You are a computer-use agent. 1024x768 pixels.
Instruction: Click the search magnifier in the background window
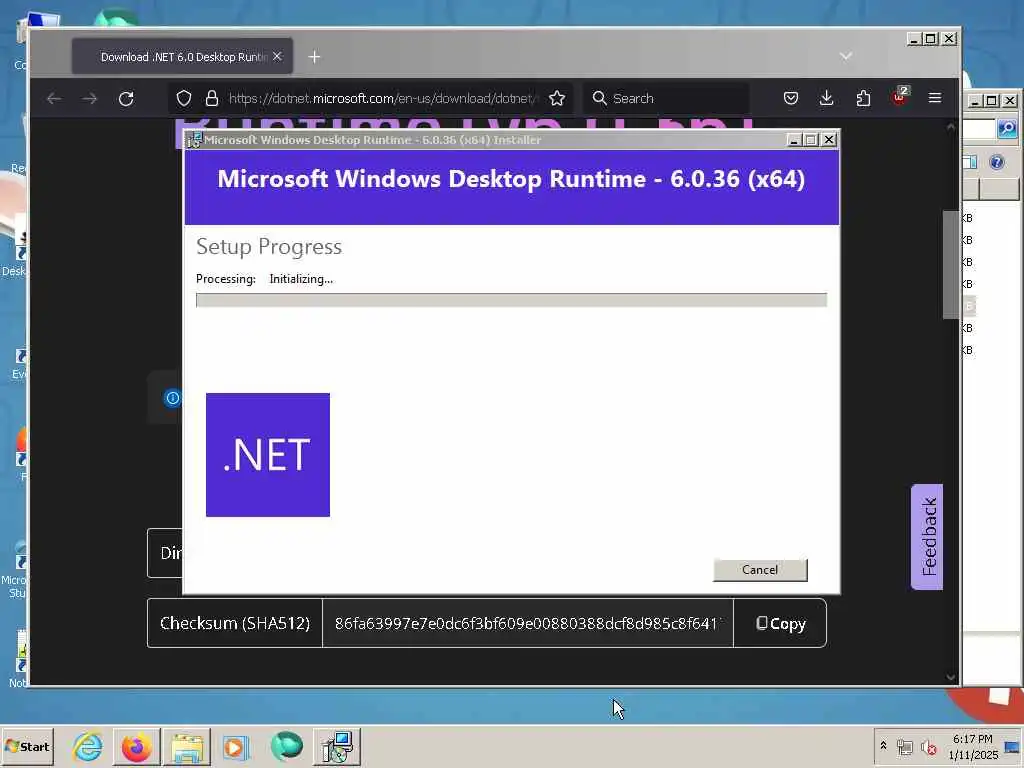pyautogui.click(x=1007, y=129)
